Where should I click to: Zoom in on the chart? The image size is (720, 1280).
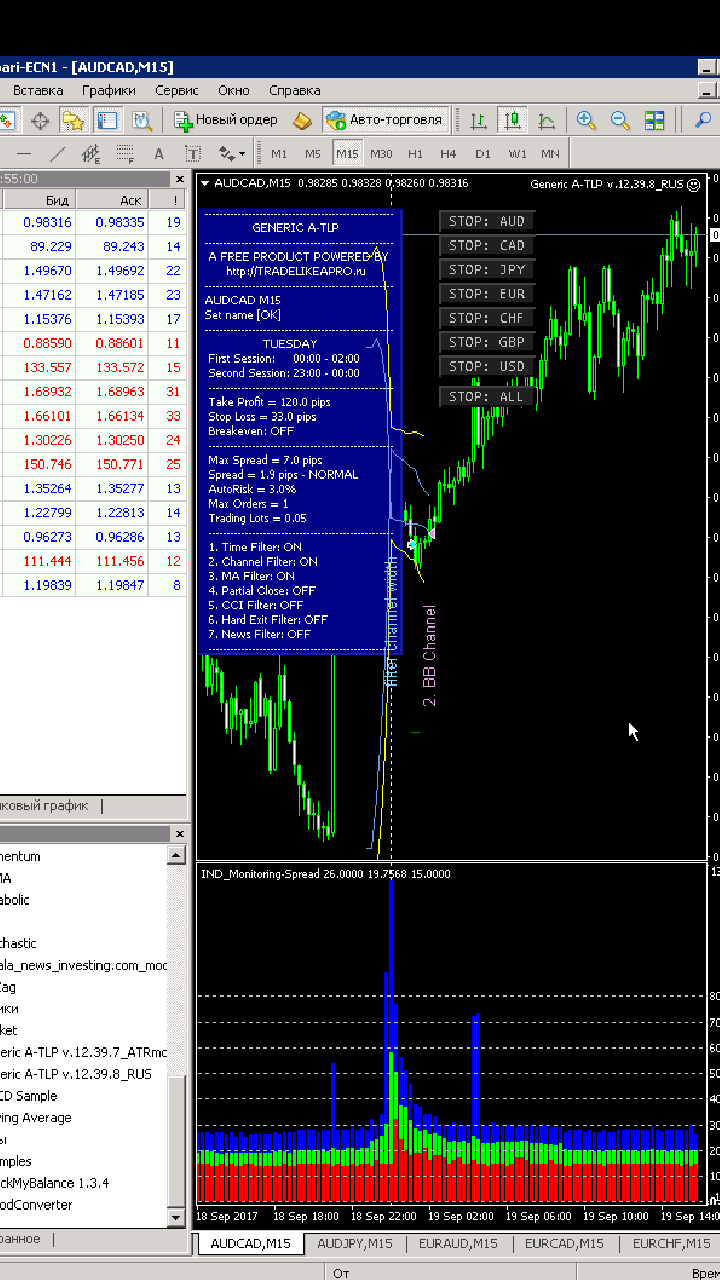pyautogui.click(x=587, y=120)
